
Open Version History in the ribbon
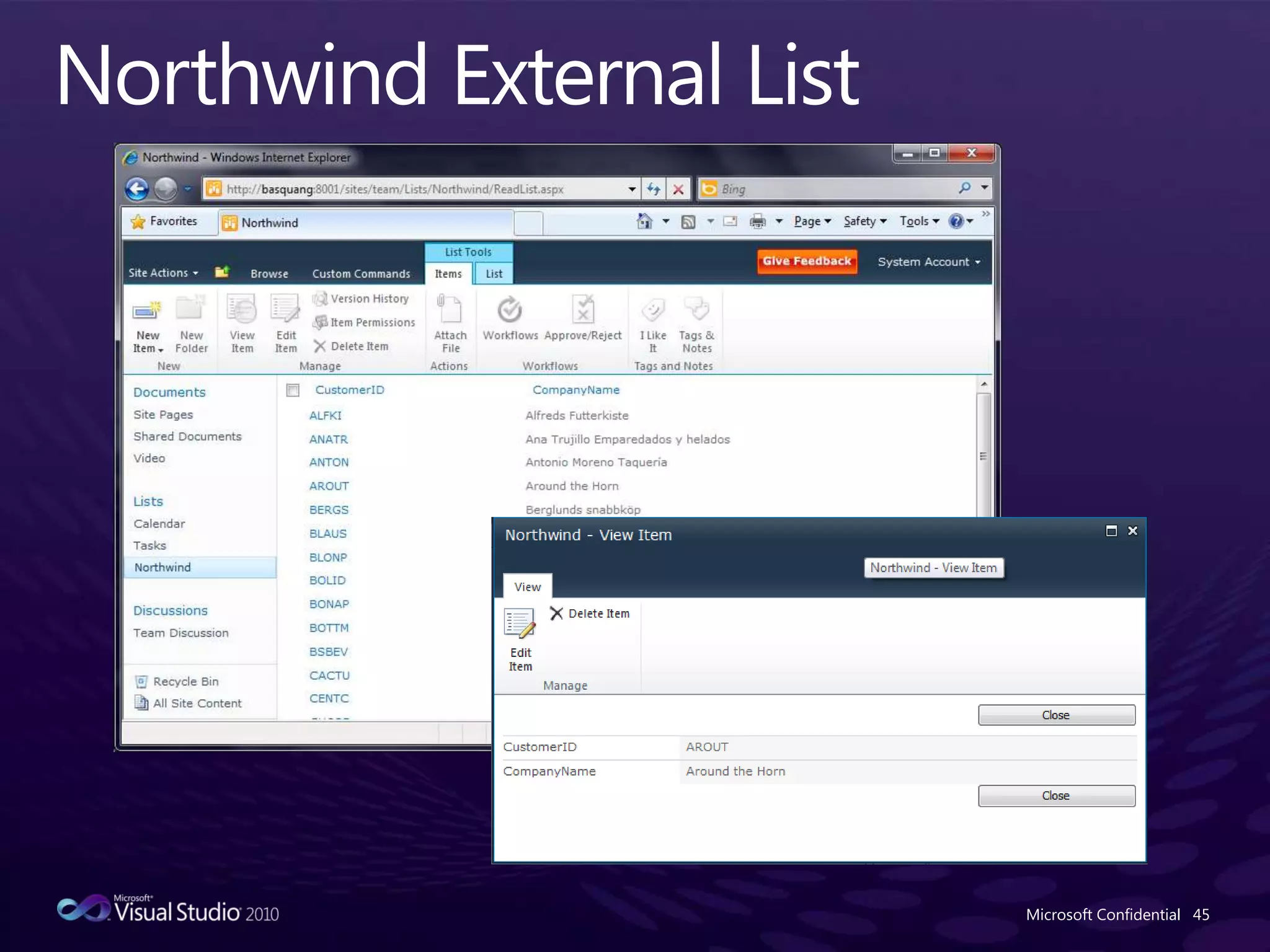(361, 299)
